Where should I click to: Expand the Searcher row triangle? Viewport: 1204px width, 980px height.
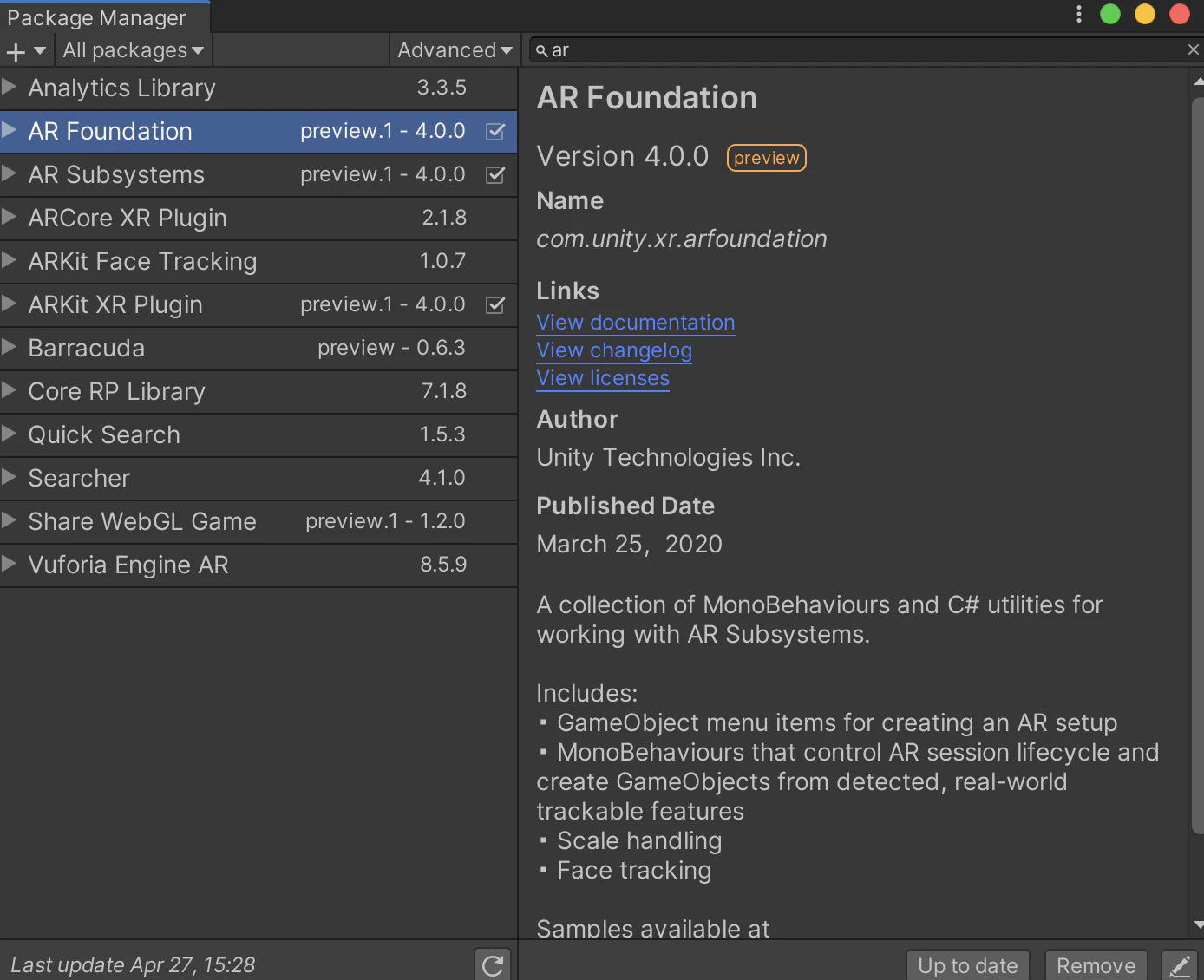tap(10, 476)
